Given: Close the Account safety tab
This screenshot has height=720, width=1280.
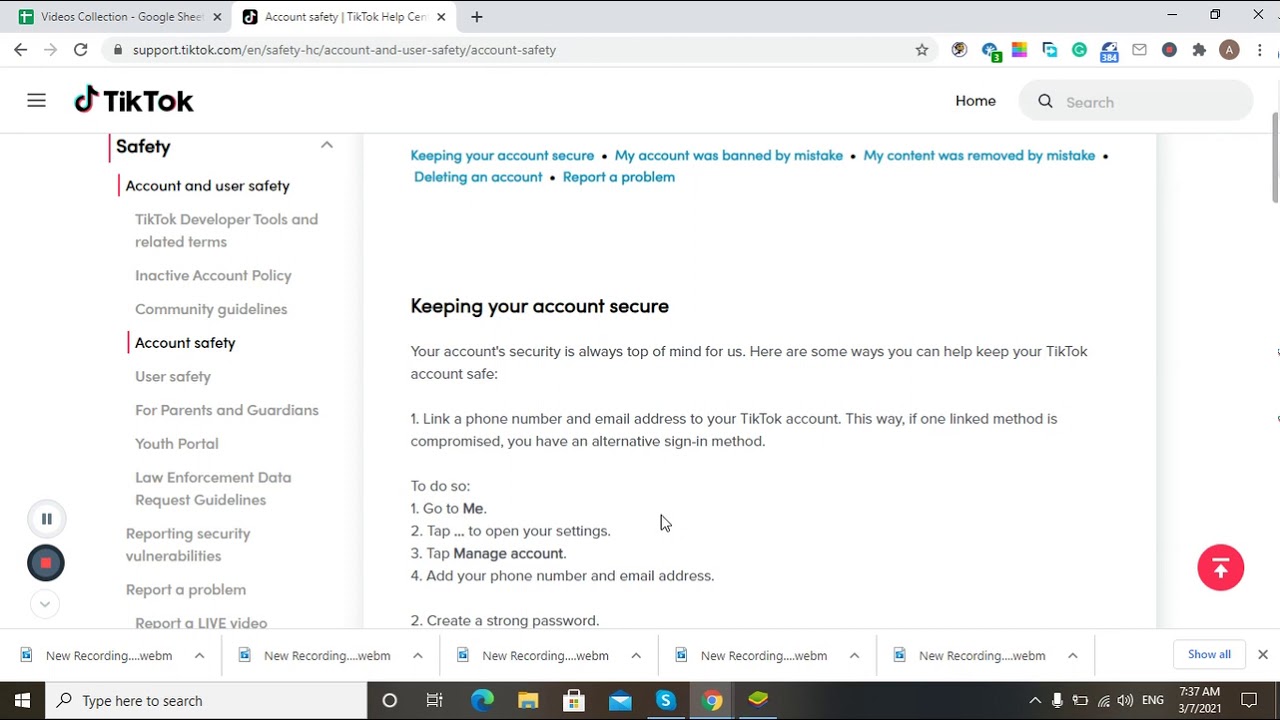Looking at the screenshot, I should (x=441, y=17).
